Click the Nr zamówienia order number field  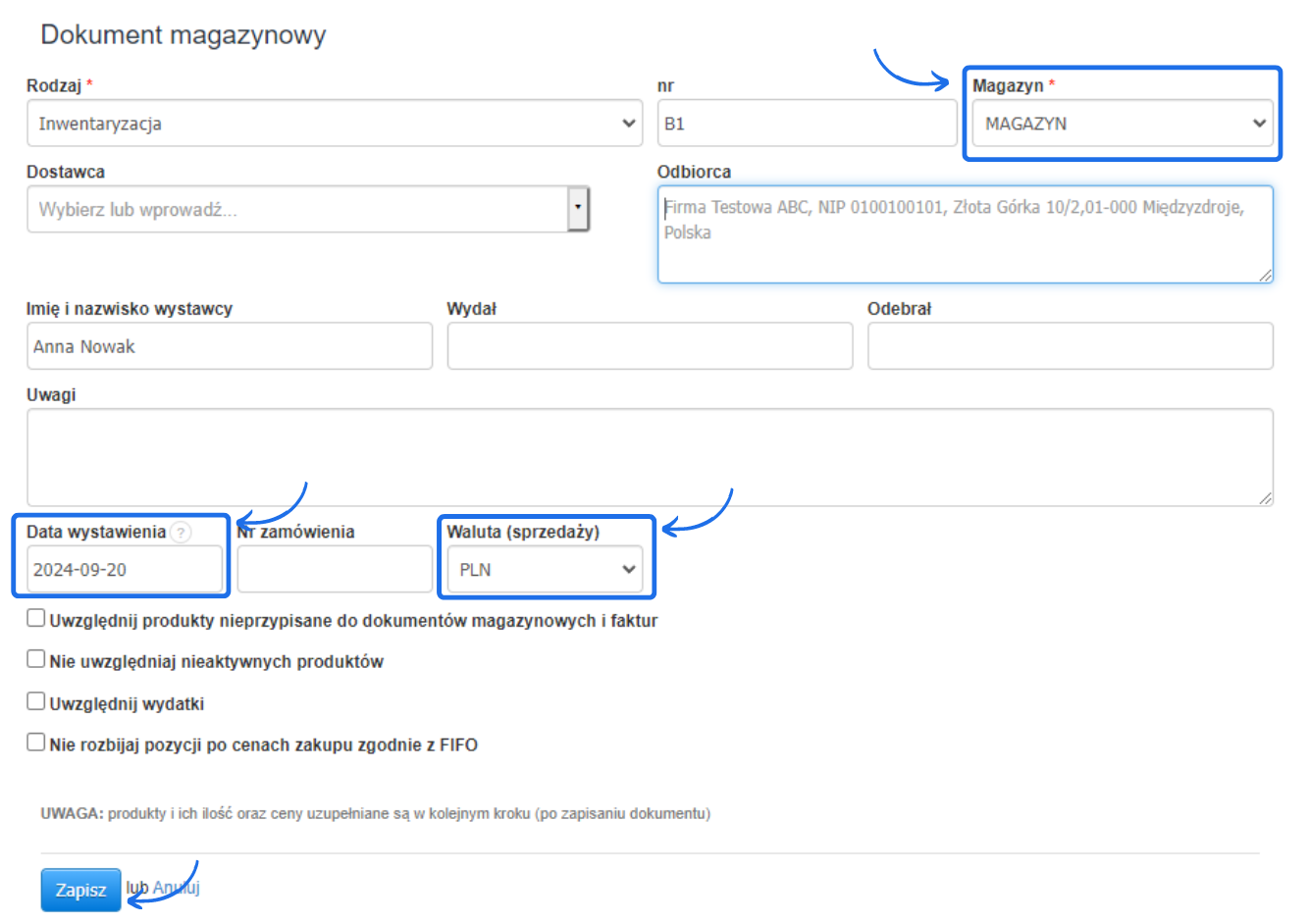click(334, 569)
